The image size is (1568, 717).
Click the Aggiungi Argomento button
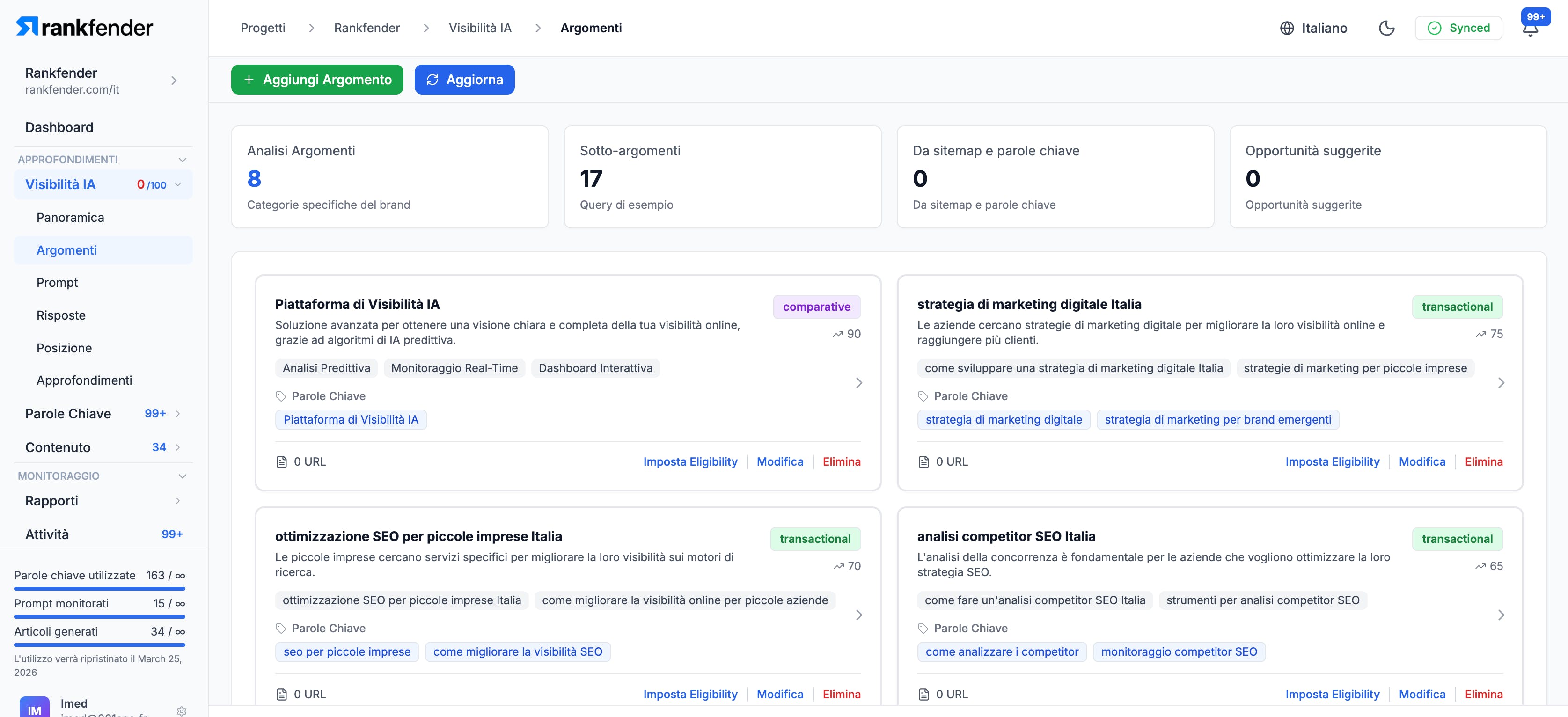click(x=316, y=80)
